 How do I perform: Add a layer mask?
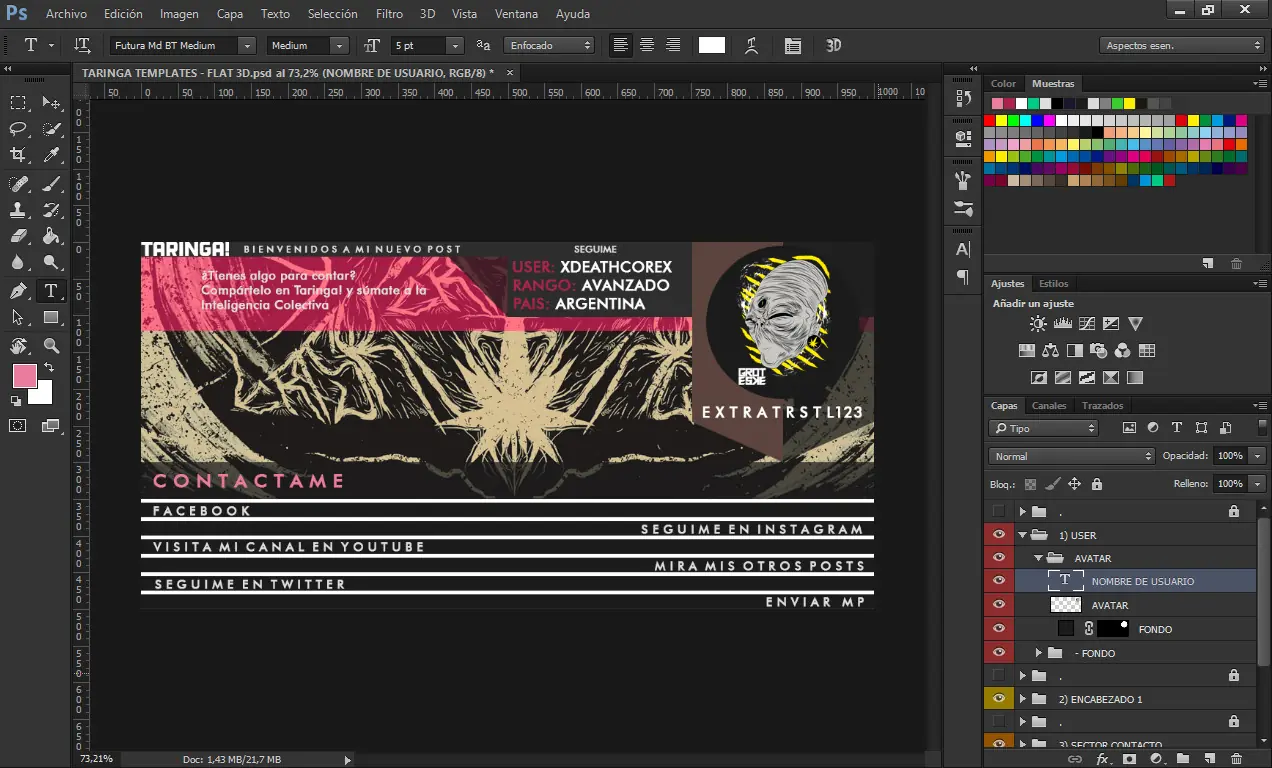pos(1129,759)
